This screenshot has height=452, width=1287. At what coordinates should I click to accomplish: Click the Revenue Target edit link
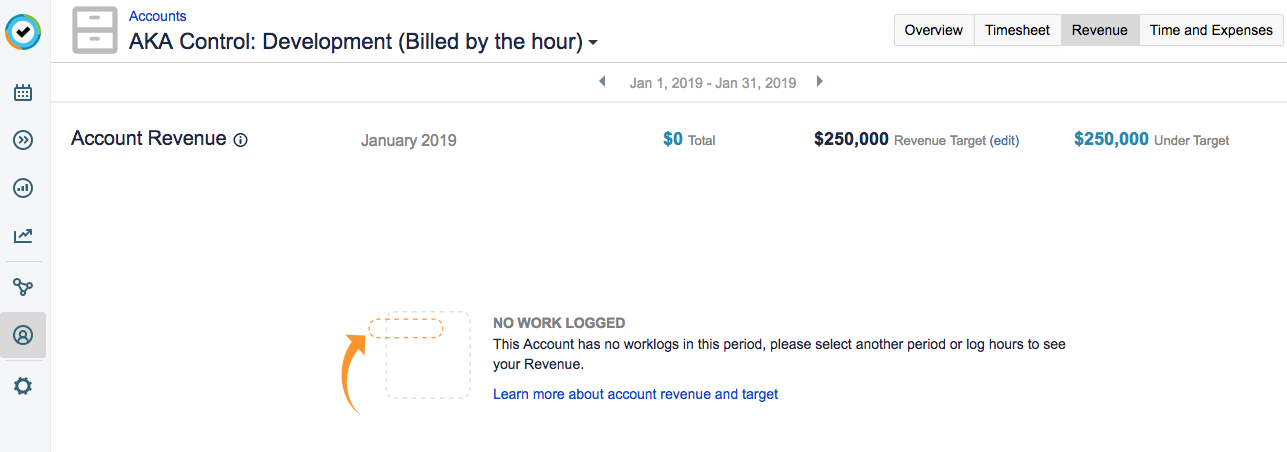coord(1004,141)
